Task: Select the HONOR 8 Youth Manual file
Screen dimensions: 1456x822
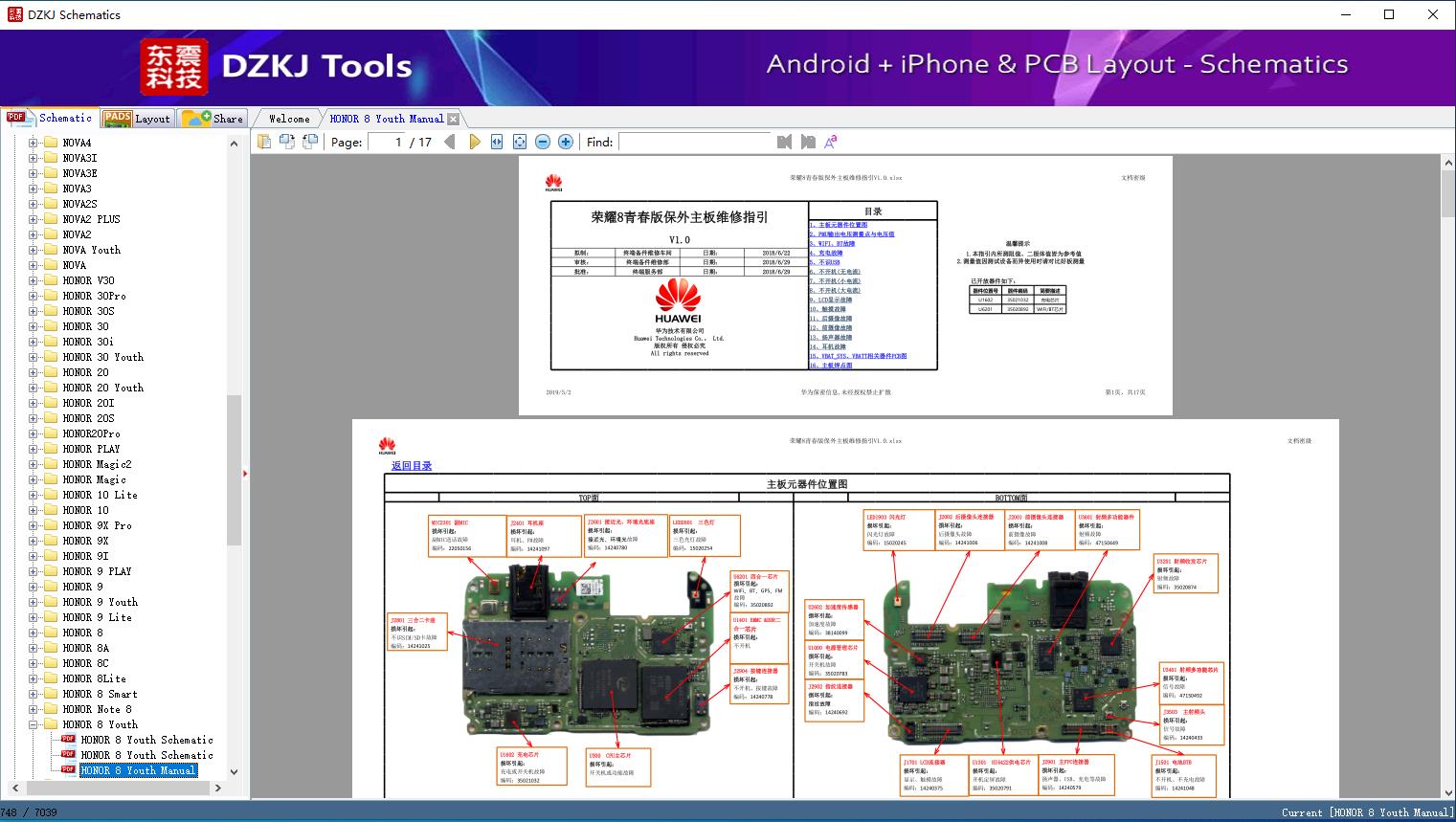Action: coord(138,770)
